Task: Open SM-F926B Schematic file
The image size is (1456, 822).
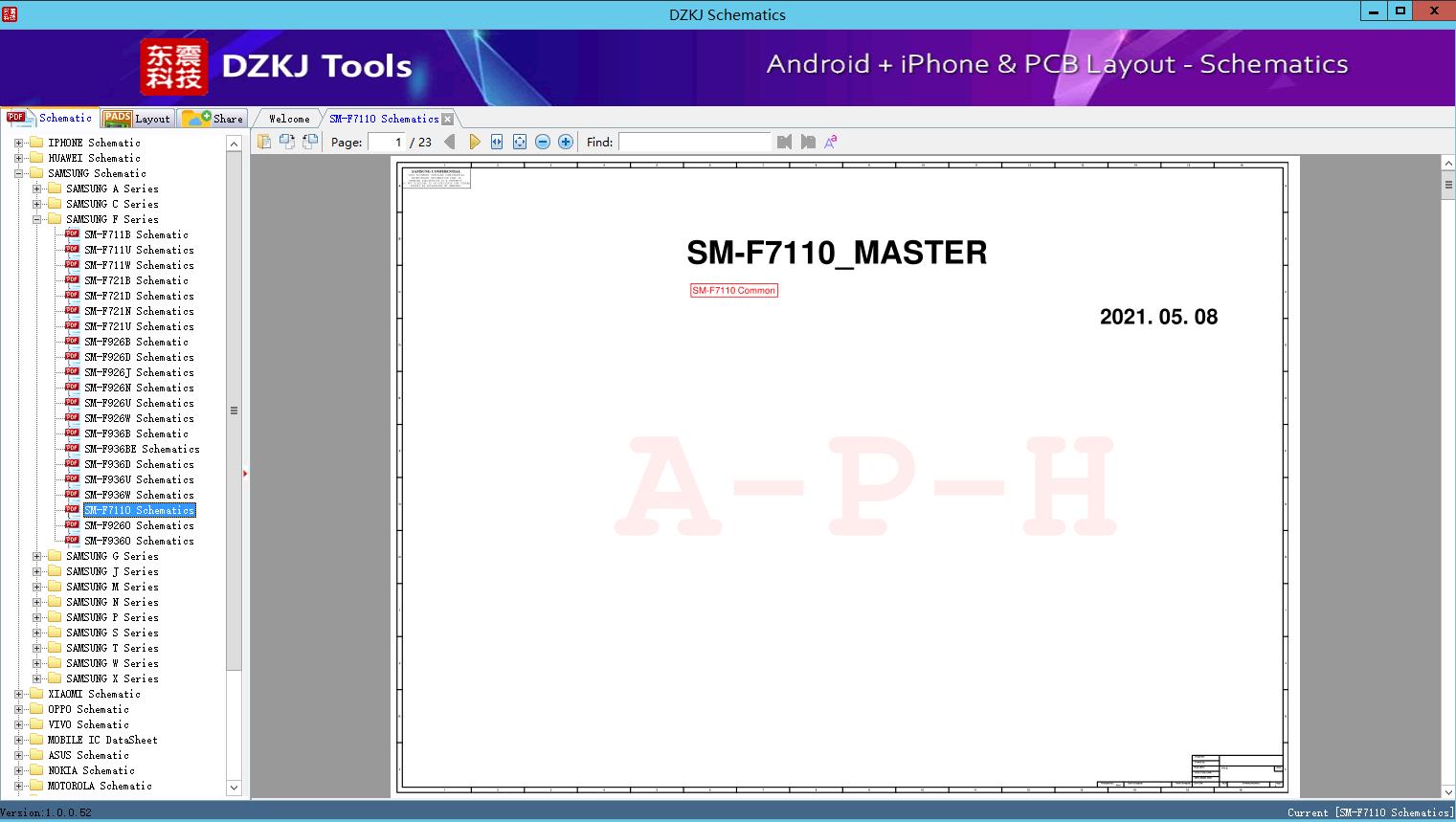Action: pyautogui.click(x=136, y=342)
